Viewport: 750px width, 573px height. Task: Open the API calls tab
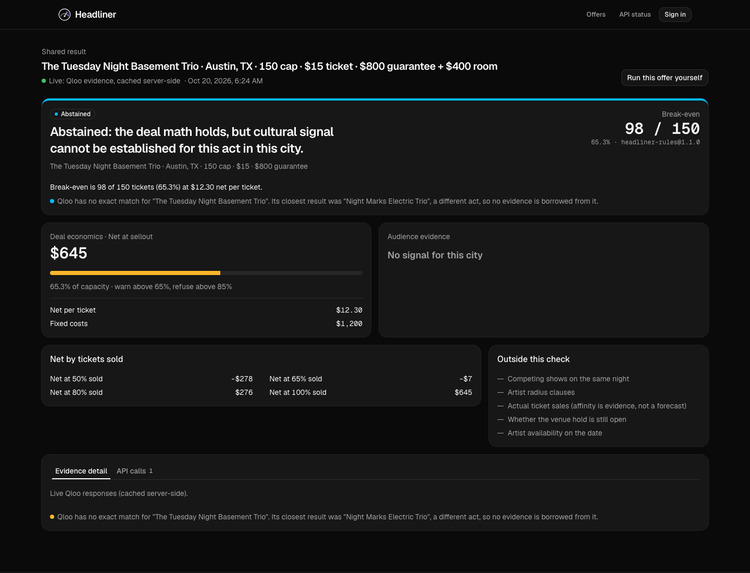pyautogui.click(x=134, y=471)
